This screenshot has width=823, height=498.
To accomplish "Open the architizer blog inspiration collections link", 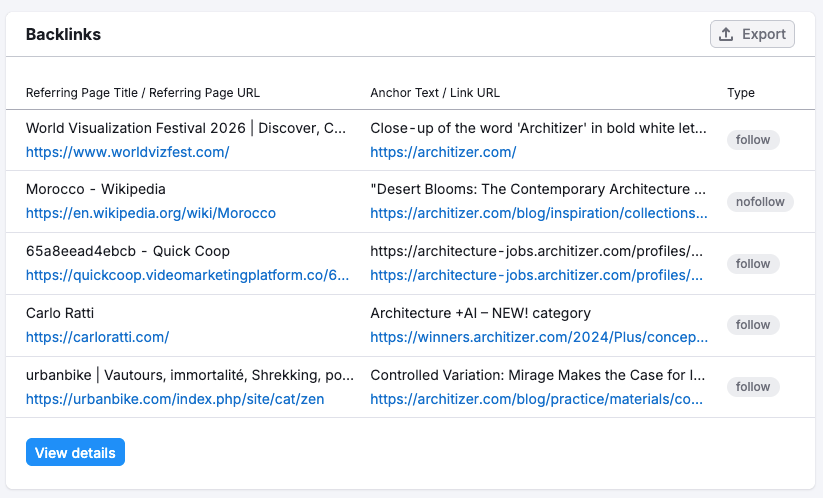I will 538,213.
